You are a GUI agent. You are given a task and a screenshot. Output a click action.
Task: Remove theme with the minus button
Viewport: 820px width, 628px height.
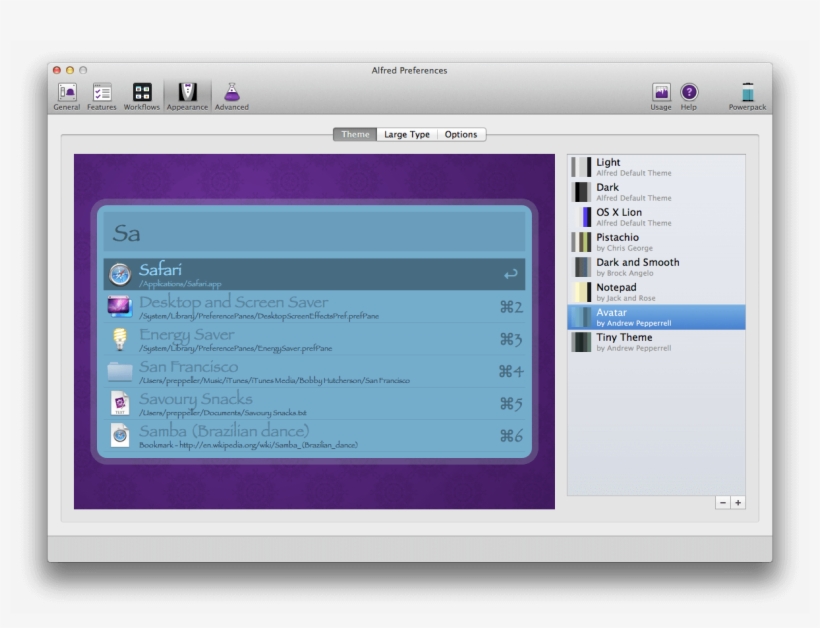(x=723, y=503)
